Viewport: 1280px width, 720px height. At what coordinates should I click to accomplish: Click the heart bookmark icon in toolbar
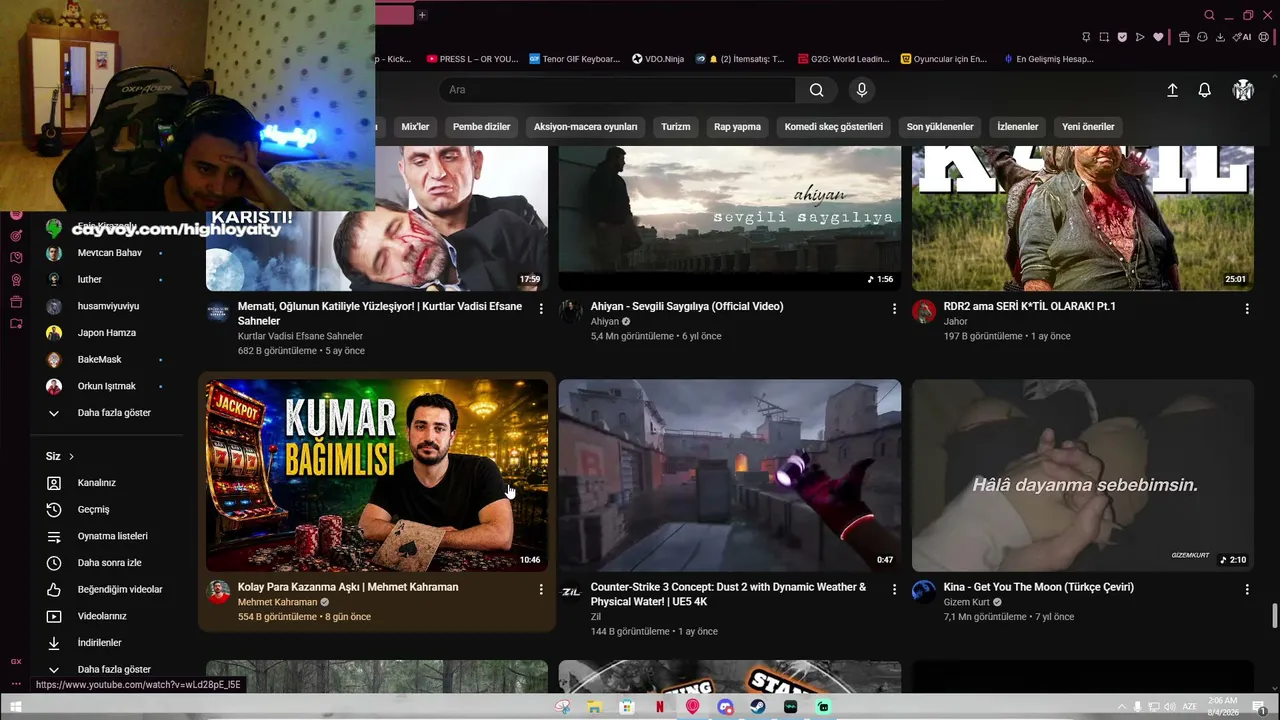(1158, 37)
